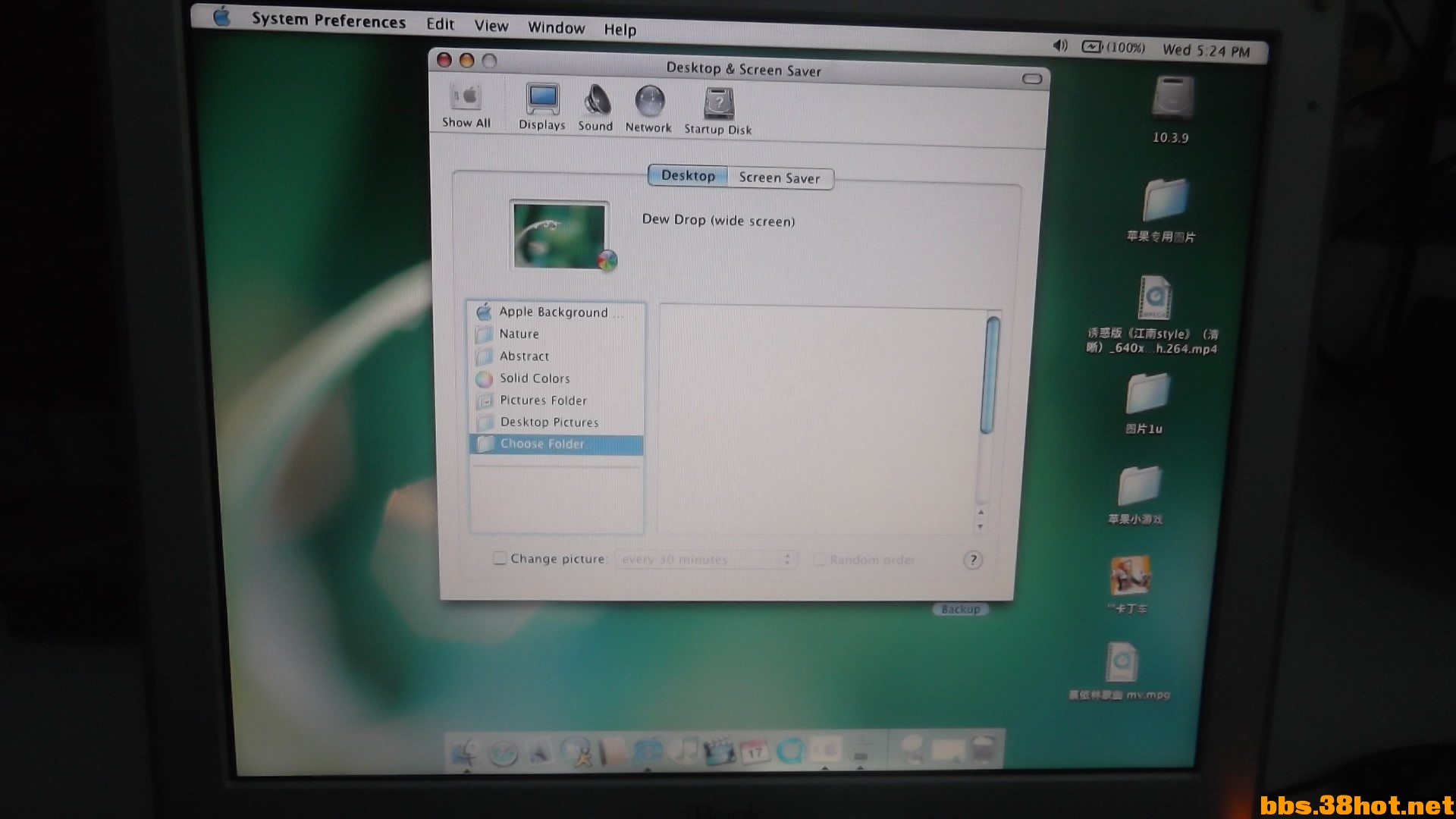Image resolution: width=1456 pixels, height=819 pixels.
Task: Select the 苹果小游戏 folder
Action: coord(1139,486)
